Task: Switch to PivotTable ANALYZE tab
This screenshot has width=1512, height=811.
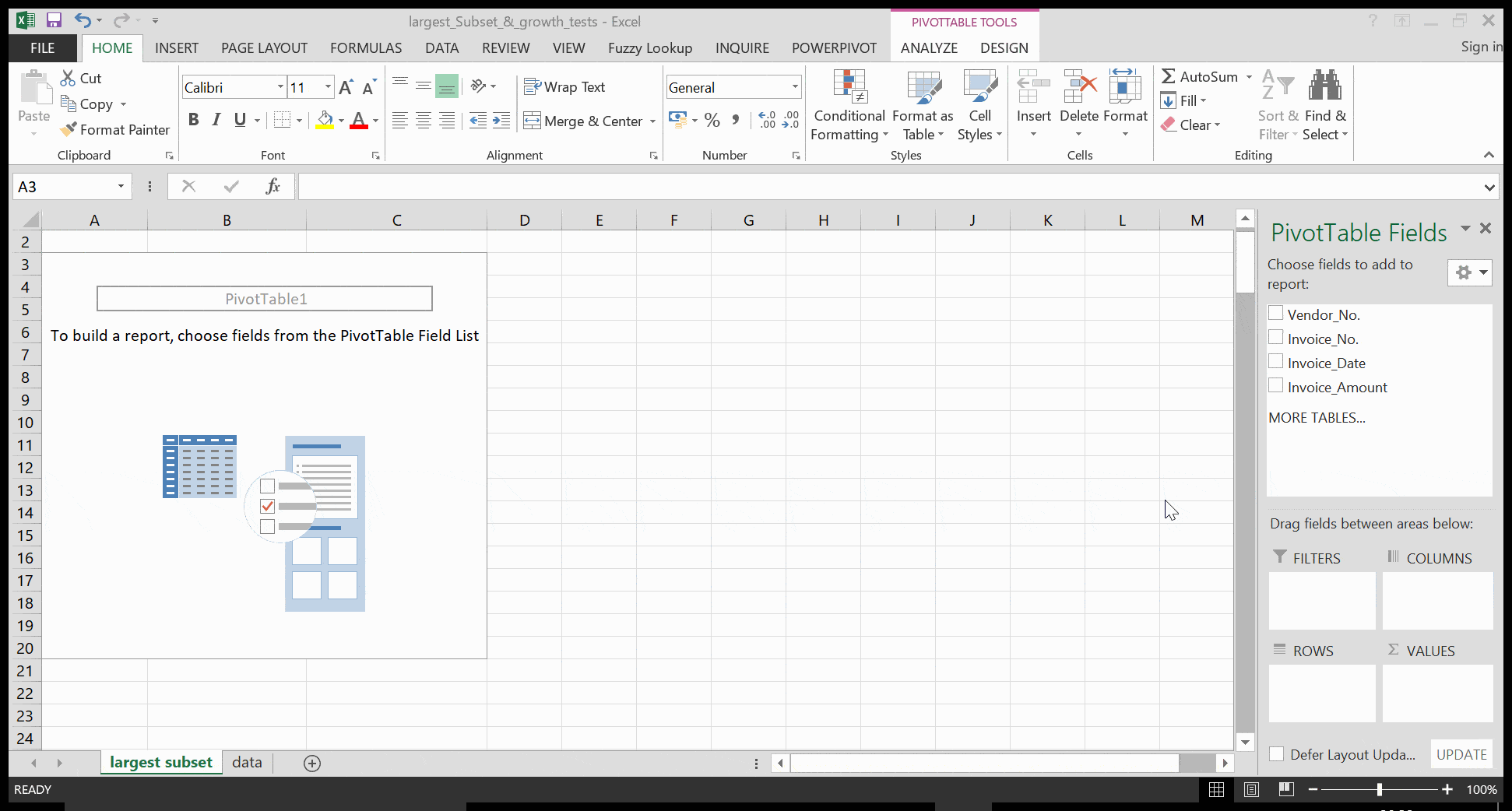Action: (929, 47)
